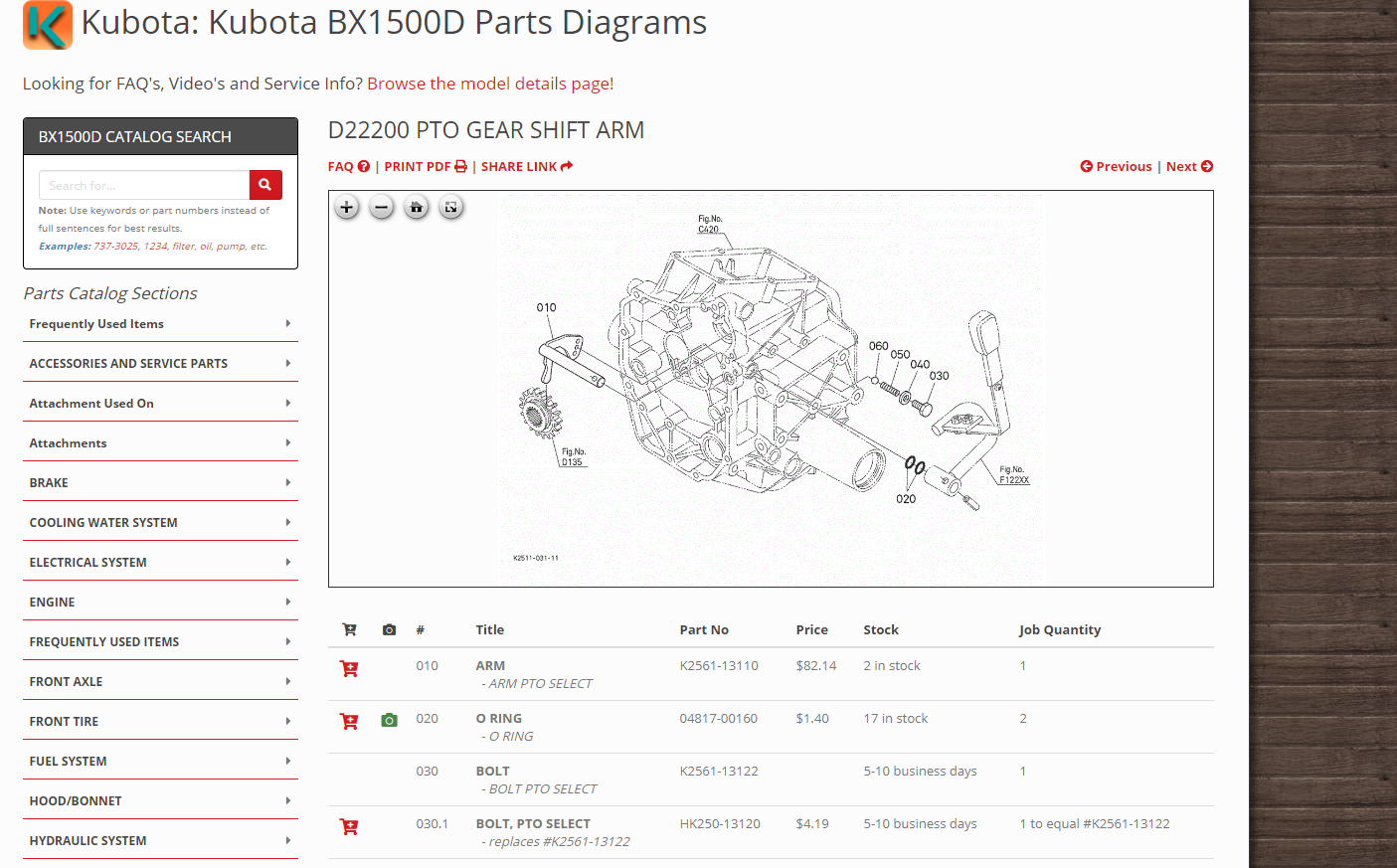This screenshot has width=1397, height=868.
Task: Click the ARM title in row 010
Action: [490, 665]
